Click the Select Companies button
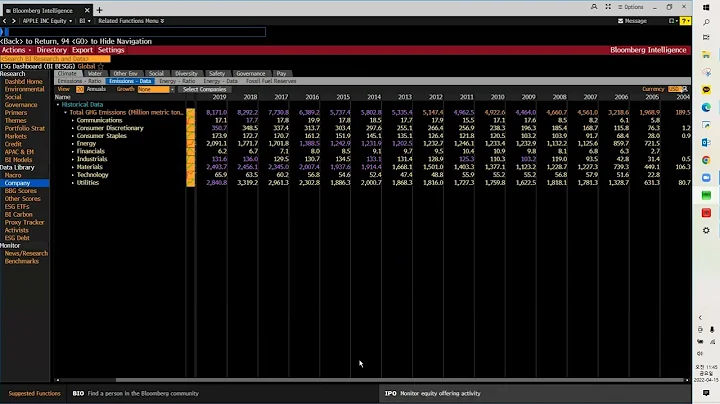The image size is (720, 404). 204,89
